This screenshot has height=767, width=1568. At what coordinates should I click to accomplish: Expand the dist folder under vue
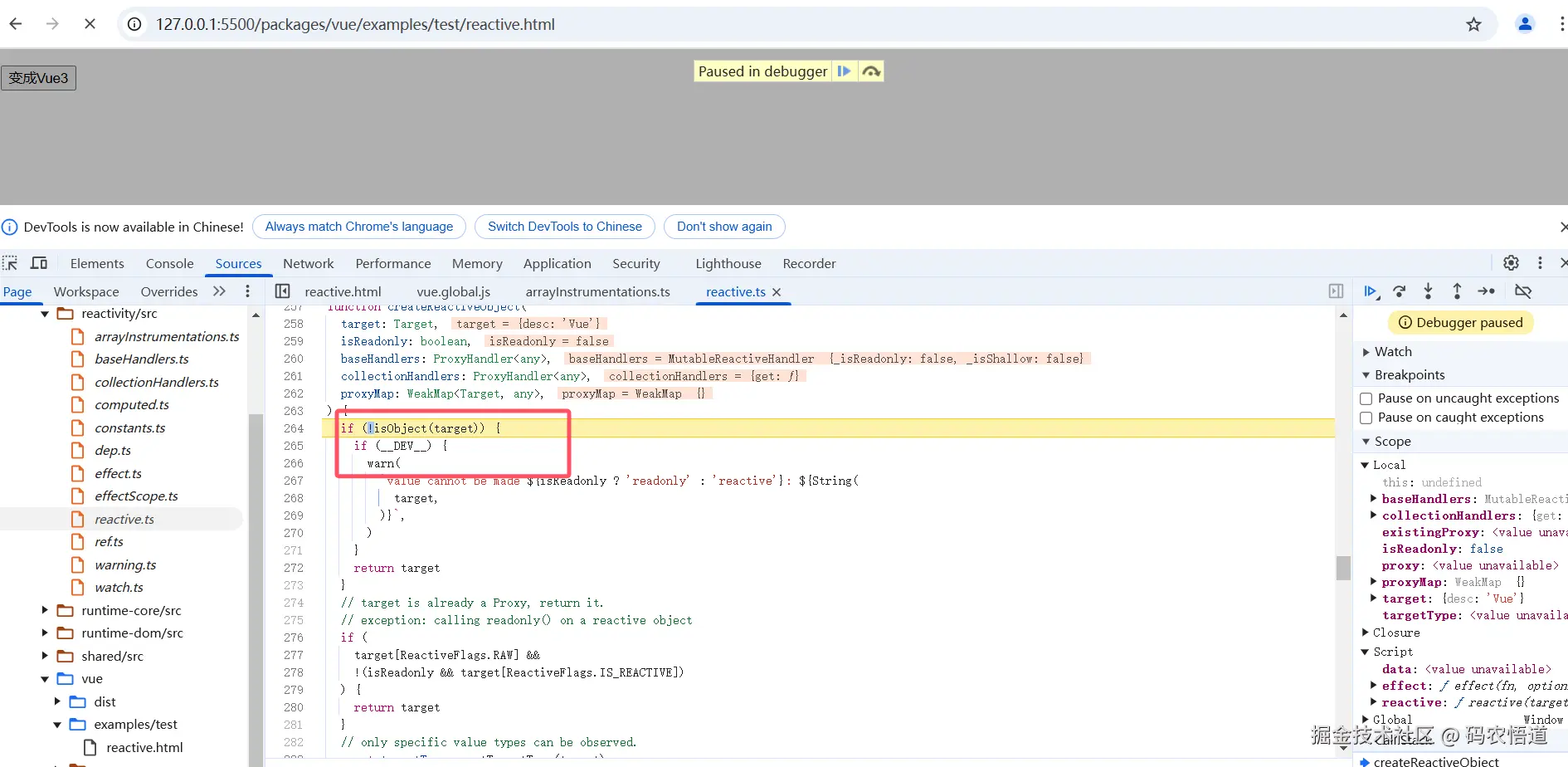(57, 701)
